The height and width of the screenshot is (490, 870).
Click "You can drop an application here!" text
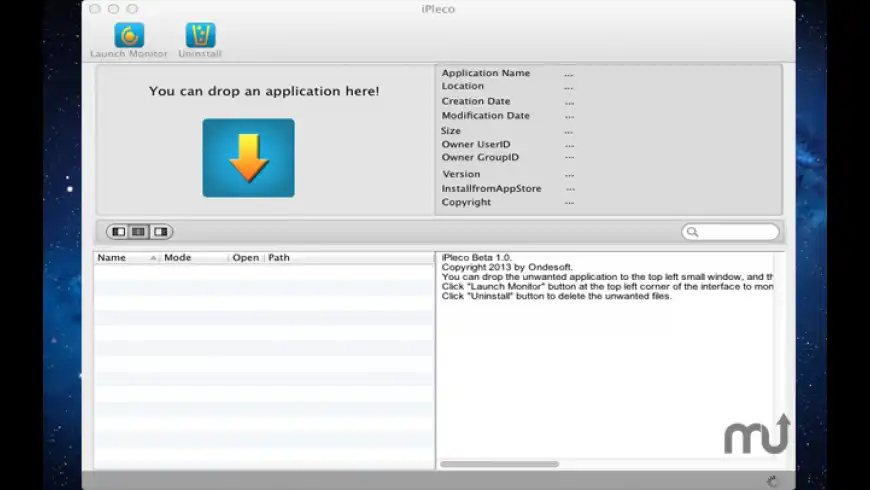264,91
